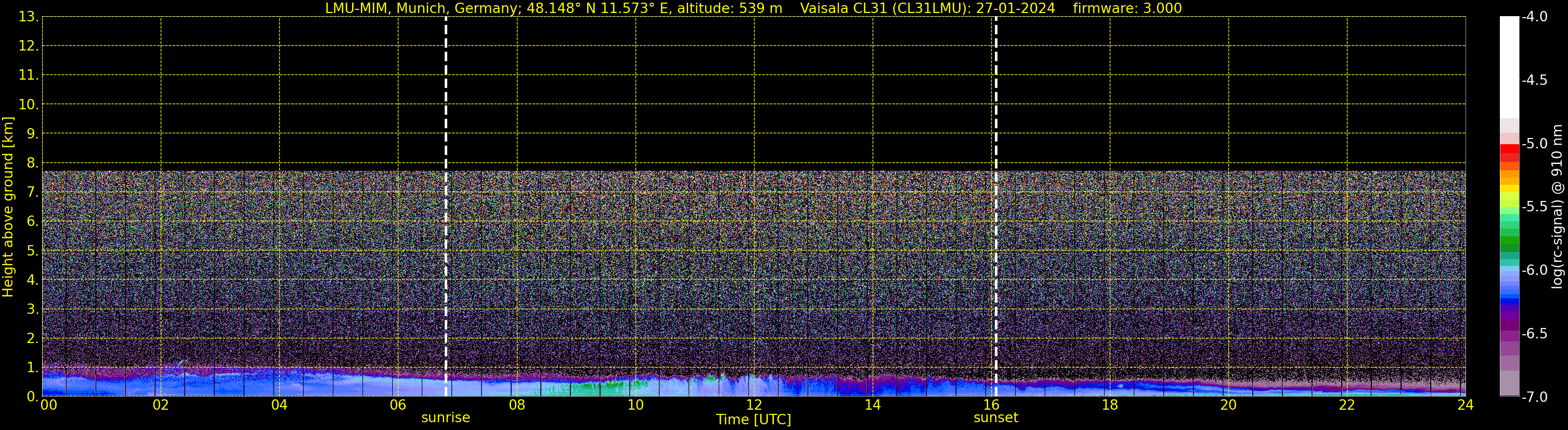
Task: Click the 24 hour tick label on time axis
Action: pos(1465,406)
